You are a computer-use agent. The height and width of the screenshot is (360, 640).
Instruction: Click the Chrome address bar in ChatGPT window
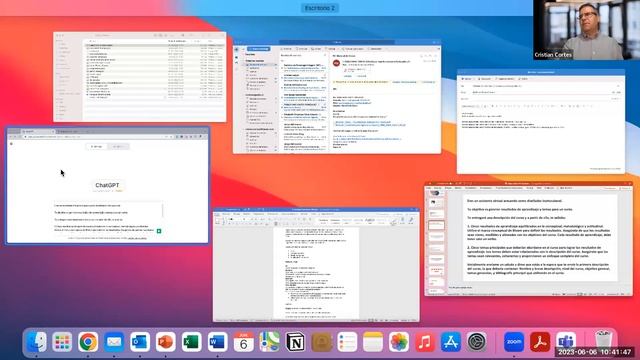(98, 137)
